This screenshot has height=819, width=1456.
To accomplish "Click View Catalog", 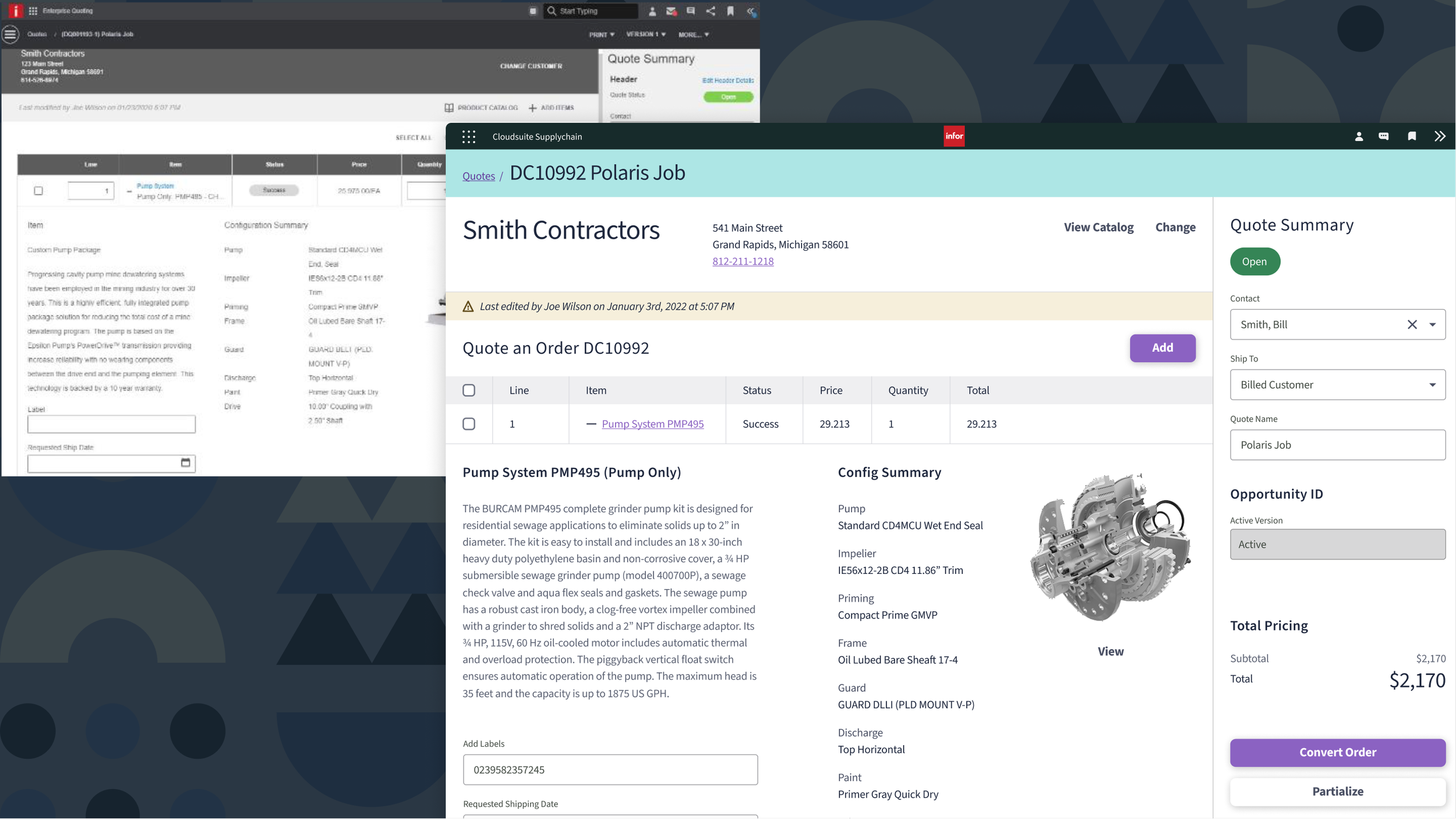I will tap(1098, 227).
